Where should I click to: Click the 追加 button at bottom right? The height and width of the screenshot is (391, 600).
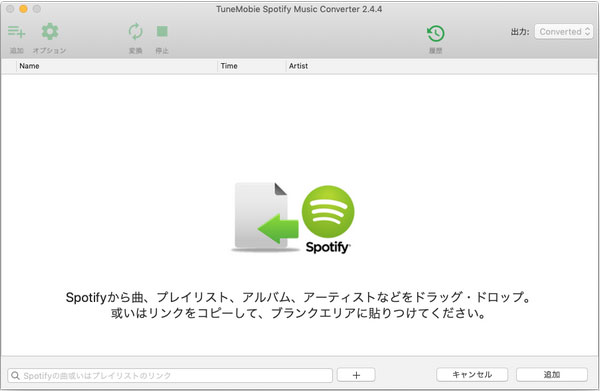(x=552, y=375)
